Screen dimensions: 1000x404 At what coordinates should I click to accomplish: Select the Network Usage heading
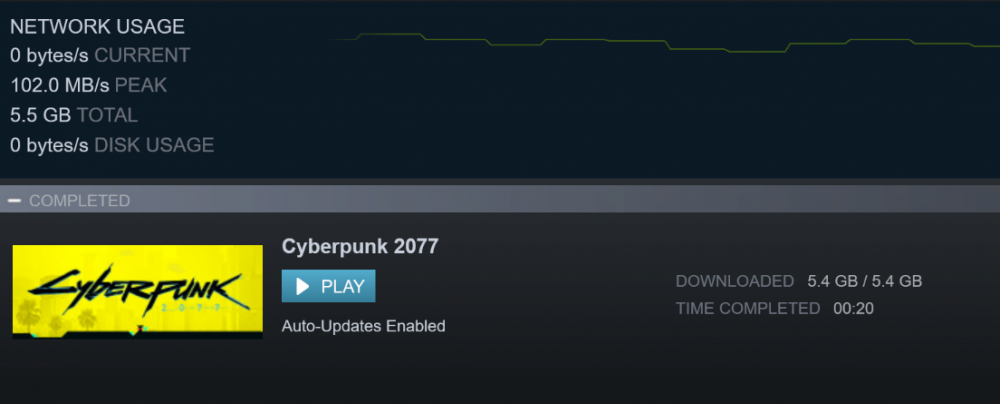click(98, 27)
